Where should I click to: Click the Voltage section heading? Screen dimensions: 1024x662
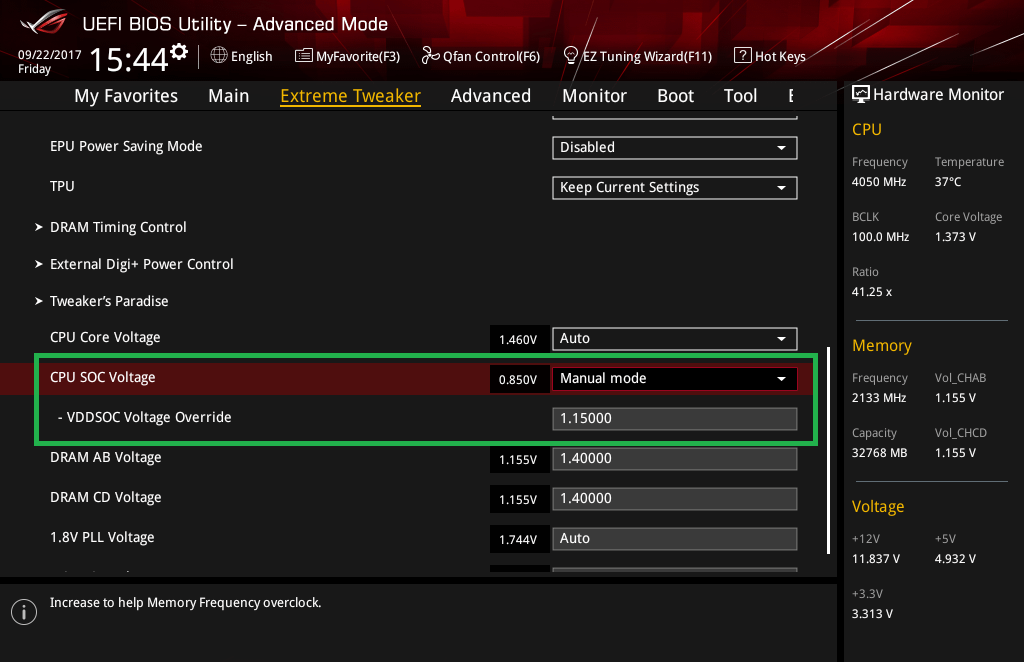[878, 507]
